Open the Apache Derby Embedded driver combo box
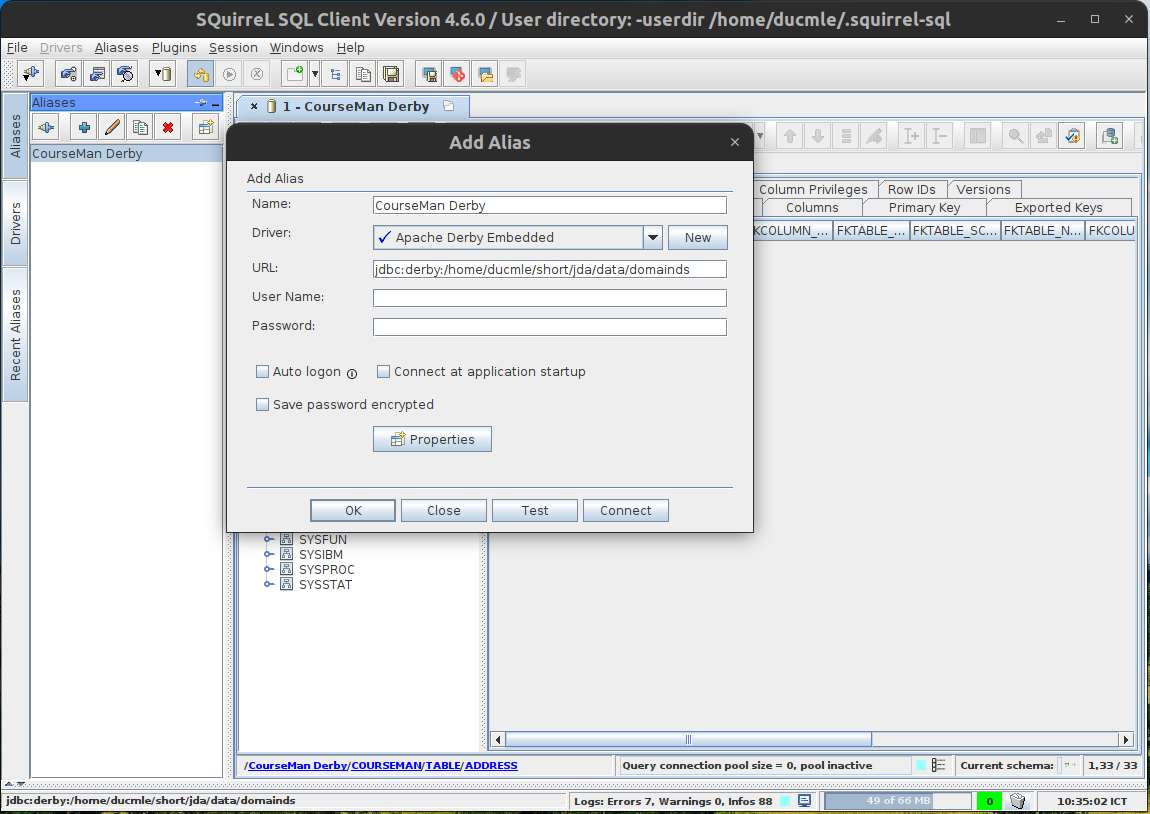 (x=518, y=238)
